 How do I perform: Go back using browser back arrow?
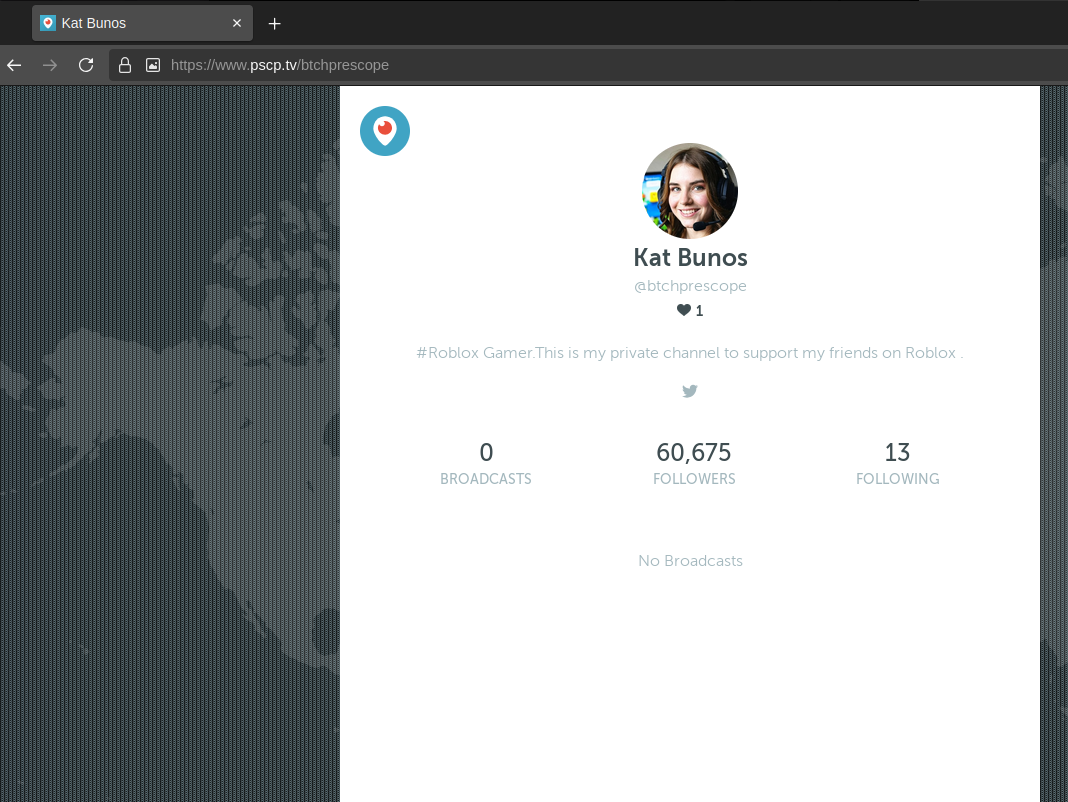coord(14,65)
